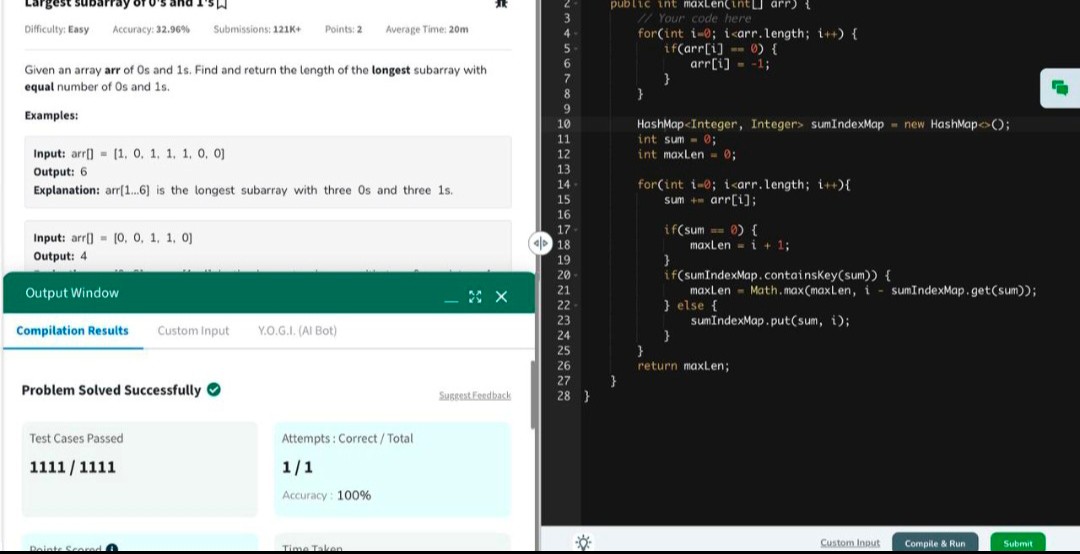Click the Custom Input link below editor
Screen dimensions: 1080x554
[850, 543]
